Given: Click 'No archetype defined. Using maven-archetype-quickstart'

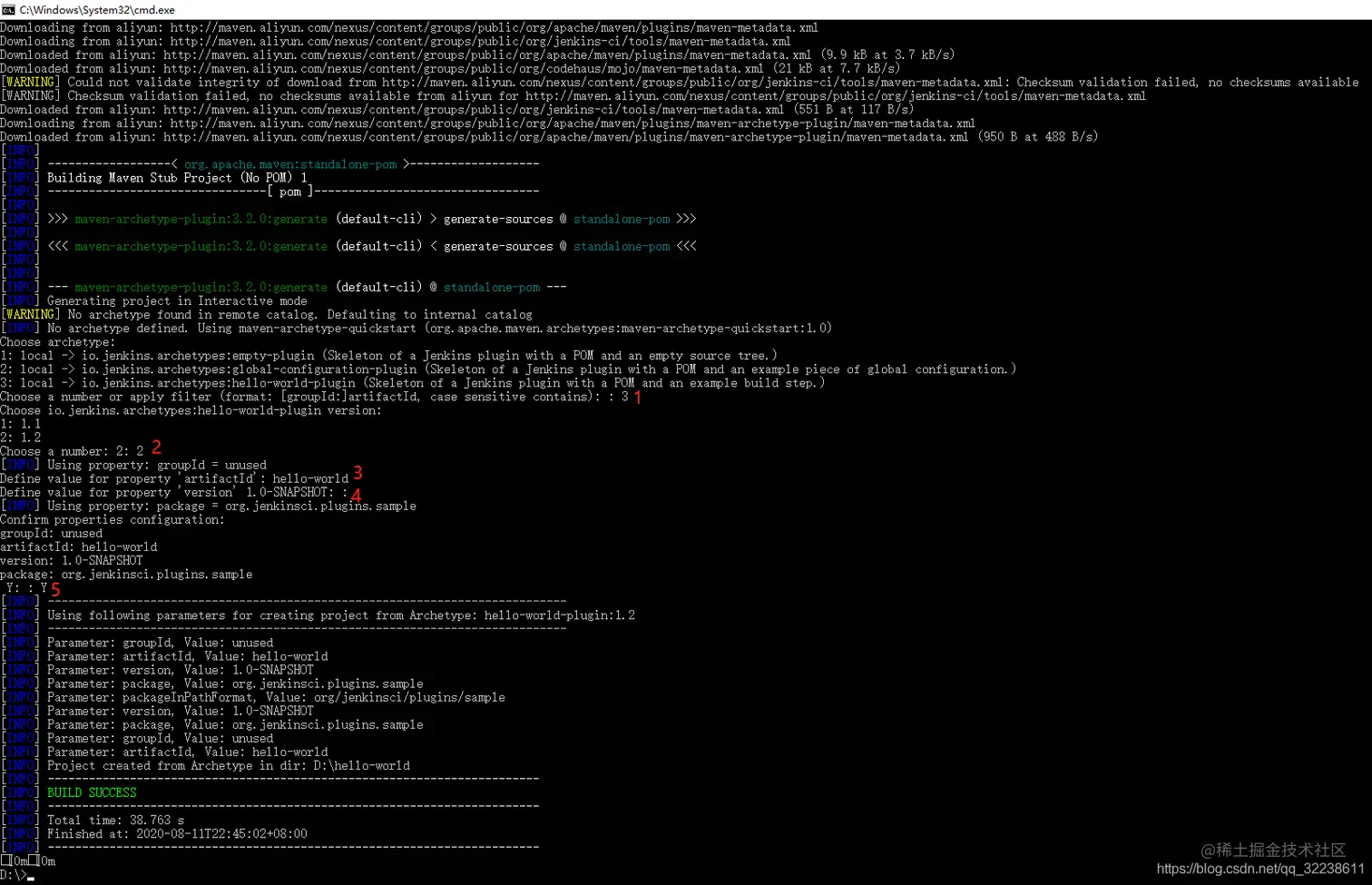Looking at the screenshot, I should (x=416, y=328).
